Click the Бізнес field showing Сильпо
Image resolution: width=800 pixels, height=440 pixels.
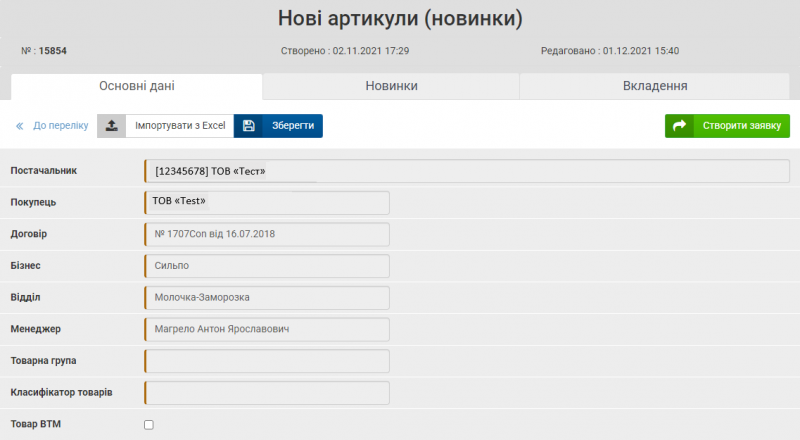click(x=267, y=266)
